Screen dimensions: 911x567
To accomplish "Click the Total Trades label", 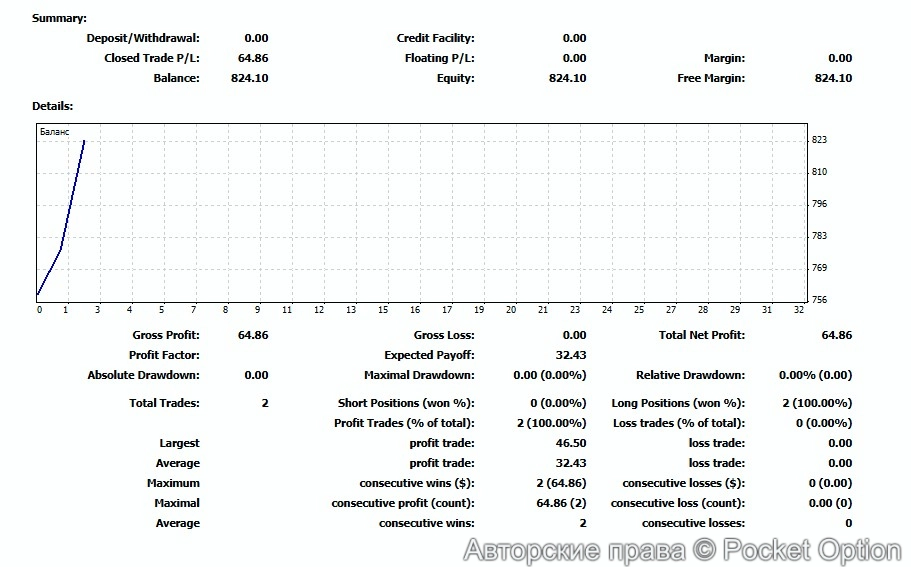I will 164,403.
